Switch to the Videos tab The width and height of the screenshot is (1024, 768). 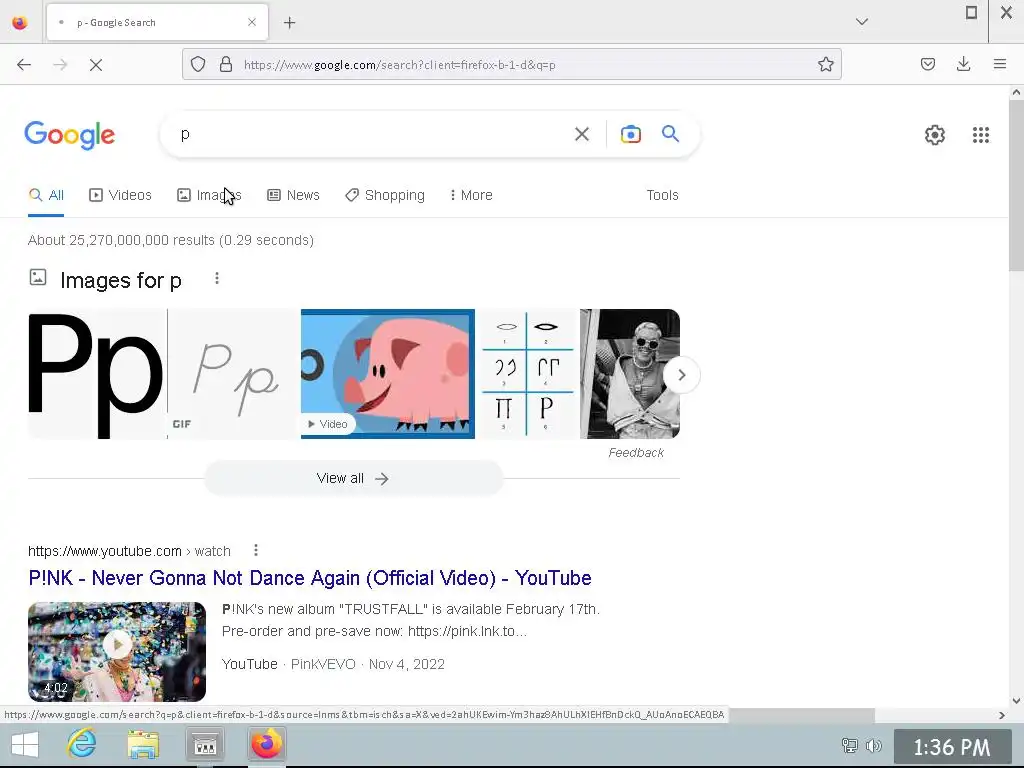[120, 195]
